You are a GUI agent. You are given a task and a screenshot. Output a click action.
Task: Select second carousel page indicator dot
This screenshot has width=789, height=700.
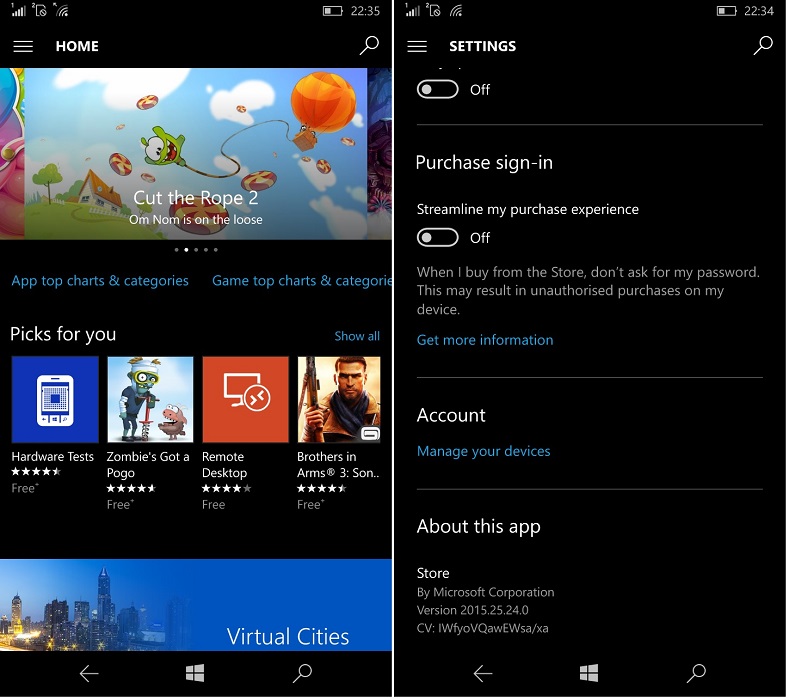tap(187, 250)
